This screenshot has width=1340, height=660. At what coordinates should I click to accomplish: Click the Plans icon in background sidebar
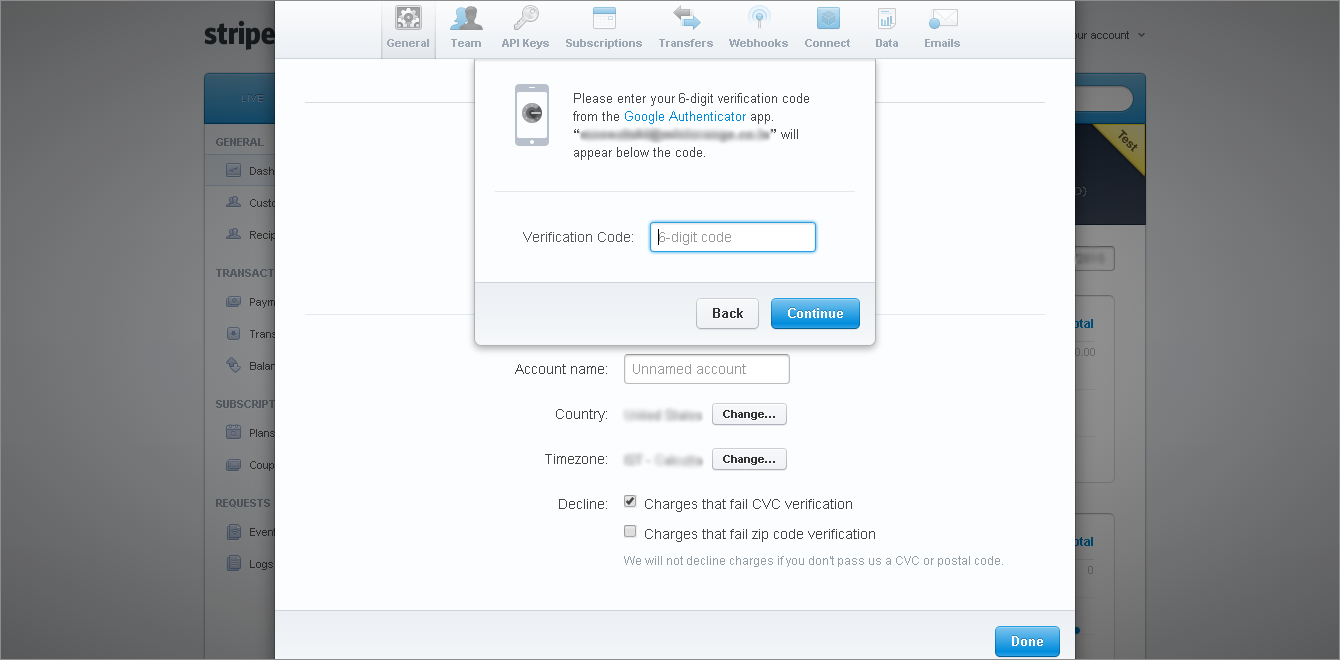tap(233, 433)
